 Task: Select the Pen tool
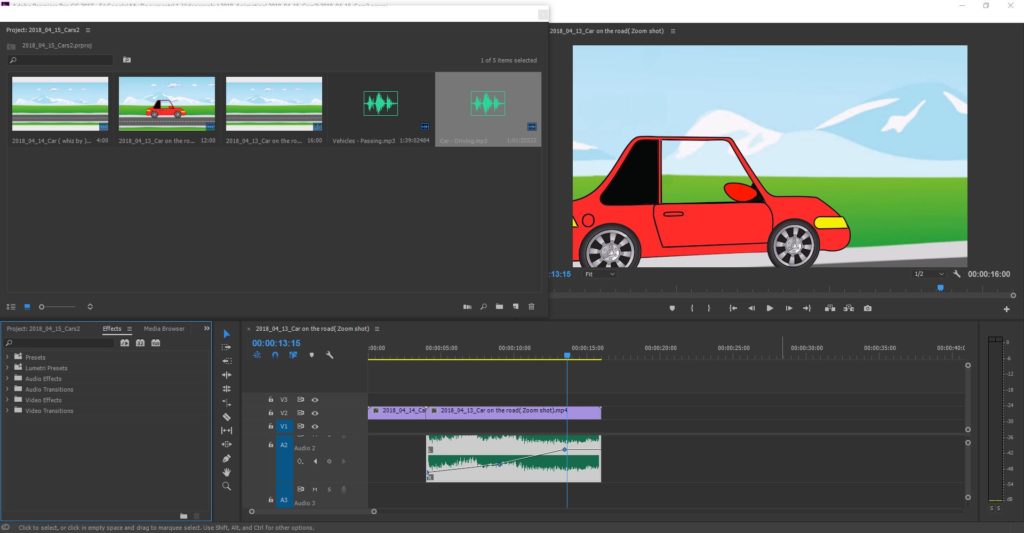pyautogui.click(x=227, y=458)
